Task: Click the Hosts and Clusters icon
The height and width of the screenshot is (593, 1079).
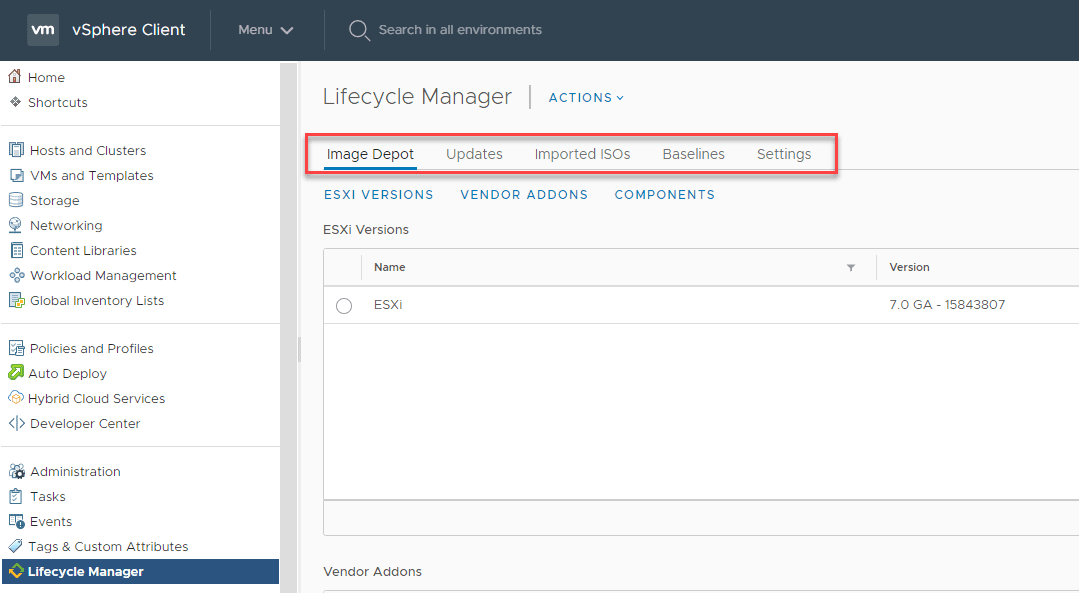Action: click(16, 150)
